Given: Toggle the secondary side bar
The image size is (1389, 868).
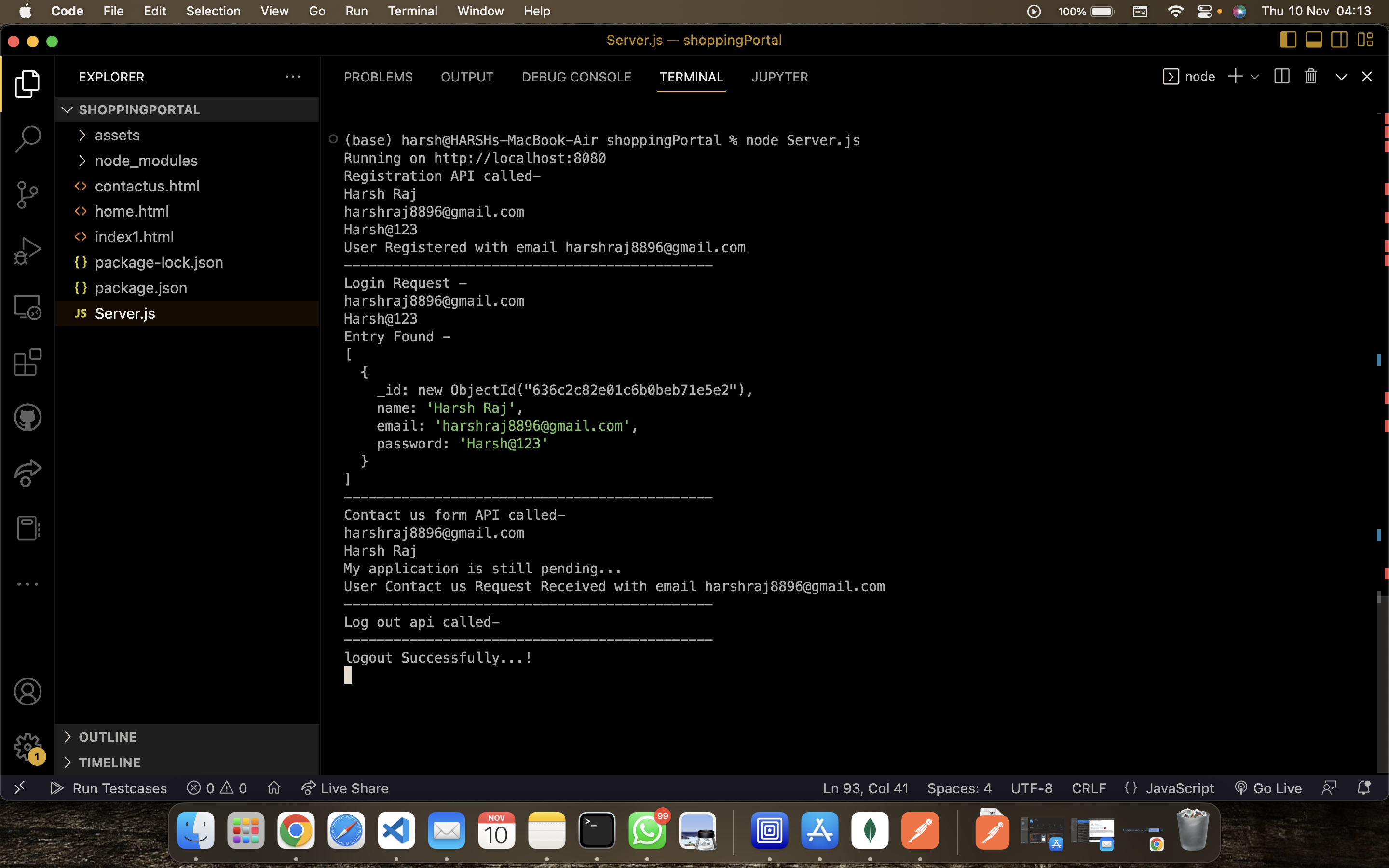Looking at the screenshot, I should coord(1340,40).
